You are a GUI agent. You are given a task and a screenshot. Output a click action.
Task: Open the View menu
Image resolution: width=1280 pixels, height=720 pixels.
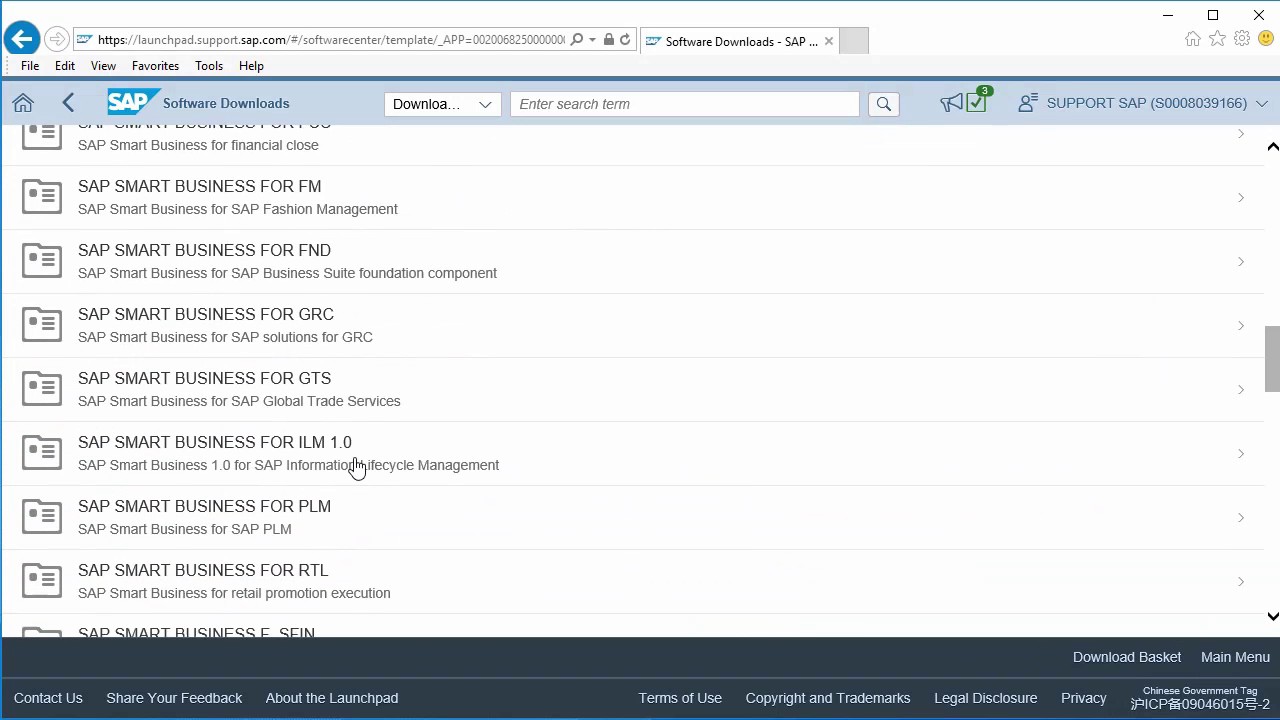pyautogui.click(x=103, y=66)
